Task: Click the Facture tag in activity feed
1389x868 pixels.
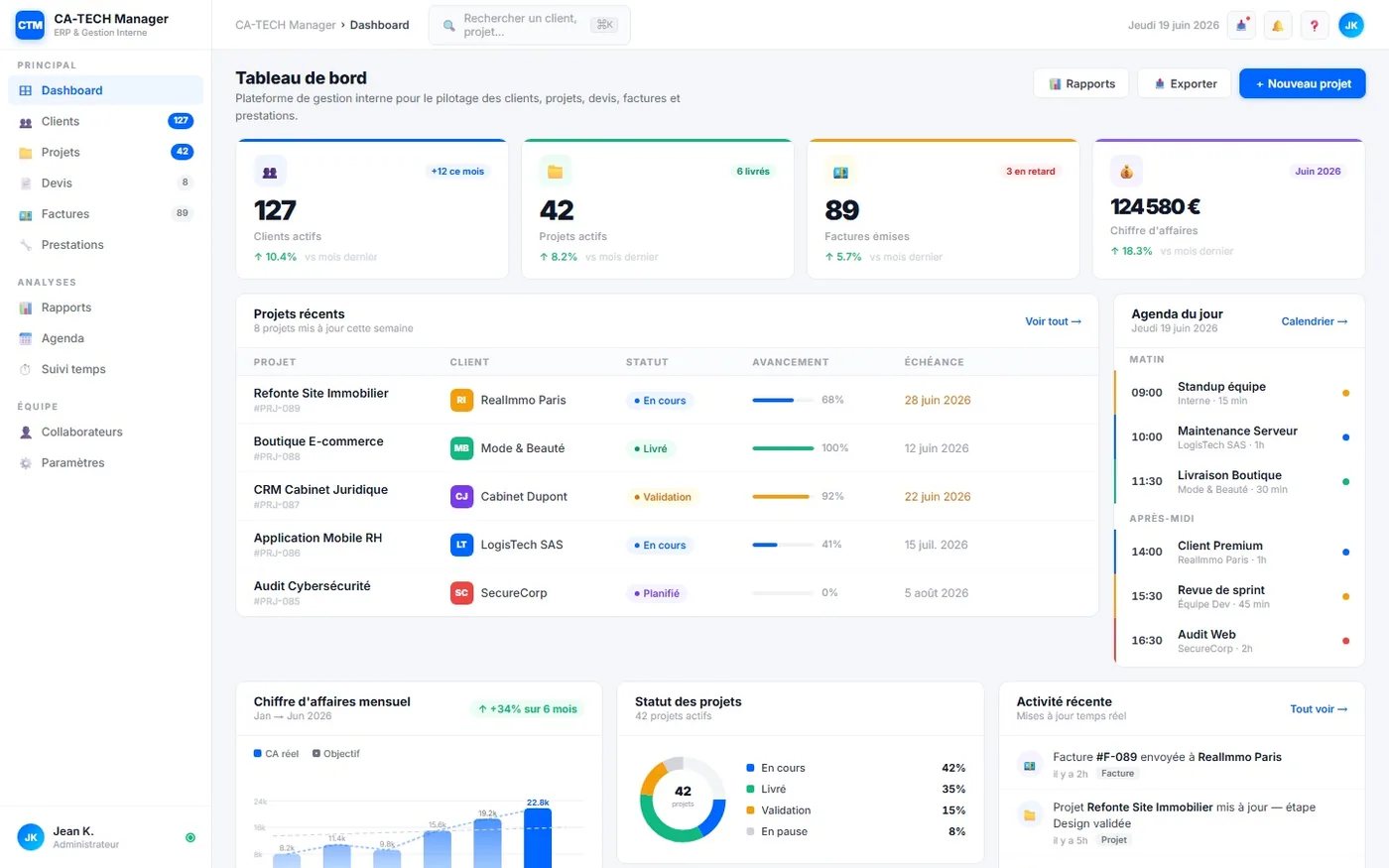Action: [x=1117, y=774]
